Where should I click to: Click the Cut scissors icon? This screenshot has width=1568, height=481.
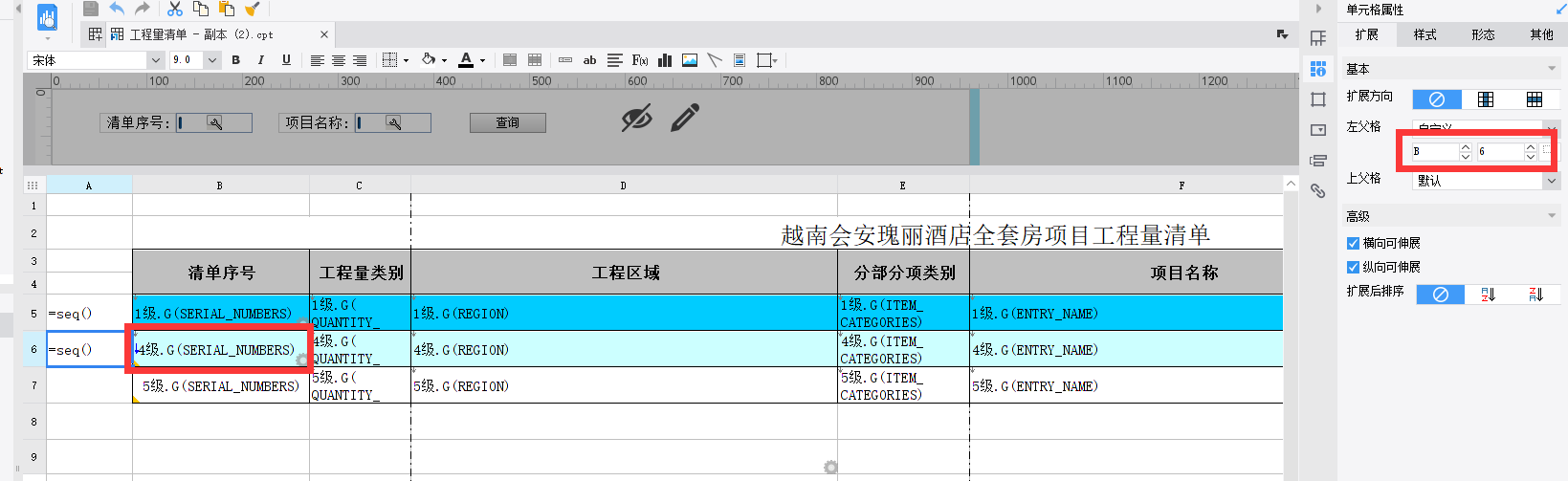coord(175,9)
